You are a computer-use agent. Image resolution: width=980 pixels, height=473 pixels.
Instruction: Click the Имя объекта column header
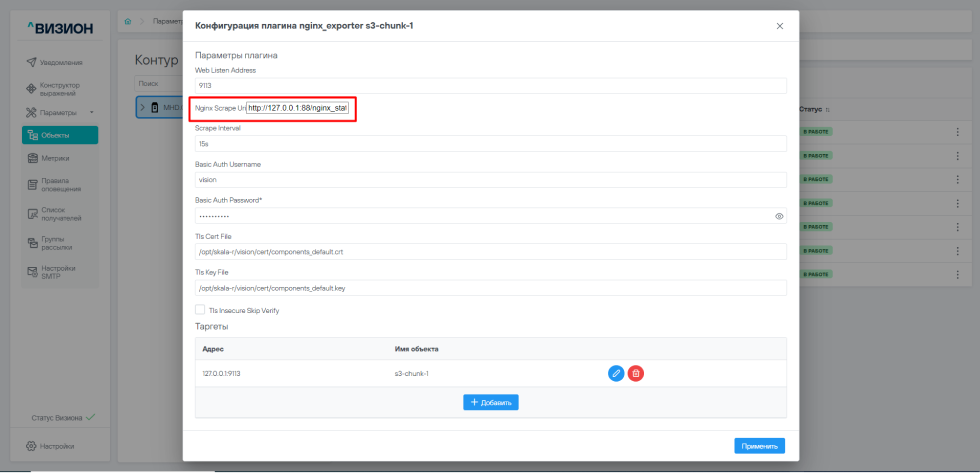[416, 349]
